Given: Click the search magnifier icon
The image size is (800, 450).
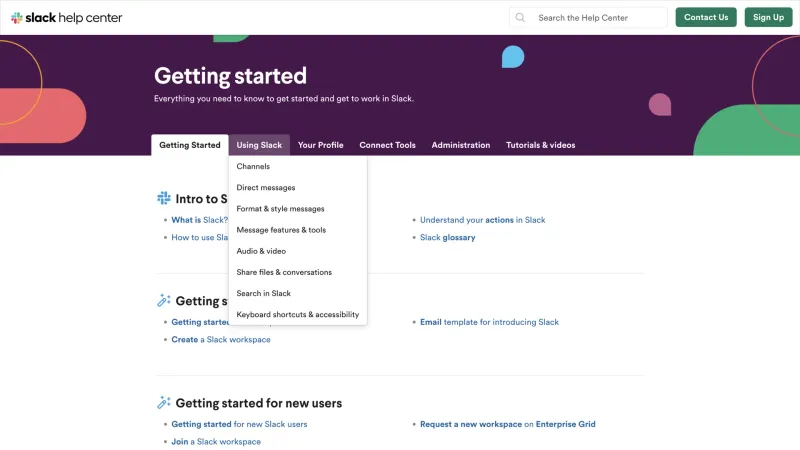Looking at the screenshot, I should pyautogui.click(x=520, y=18).
